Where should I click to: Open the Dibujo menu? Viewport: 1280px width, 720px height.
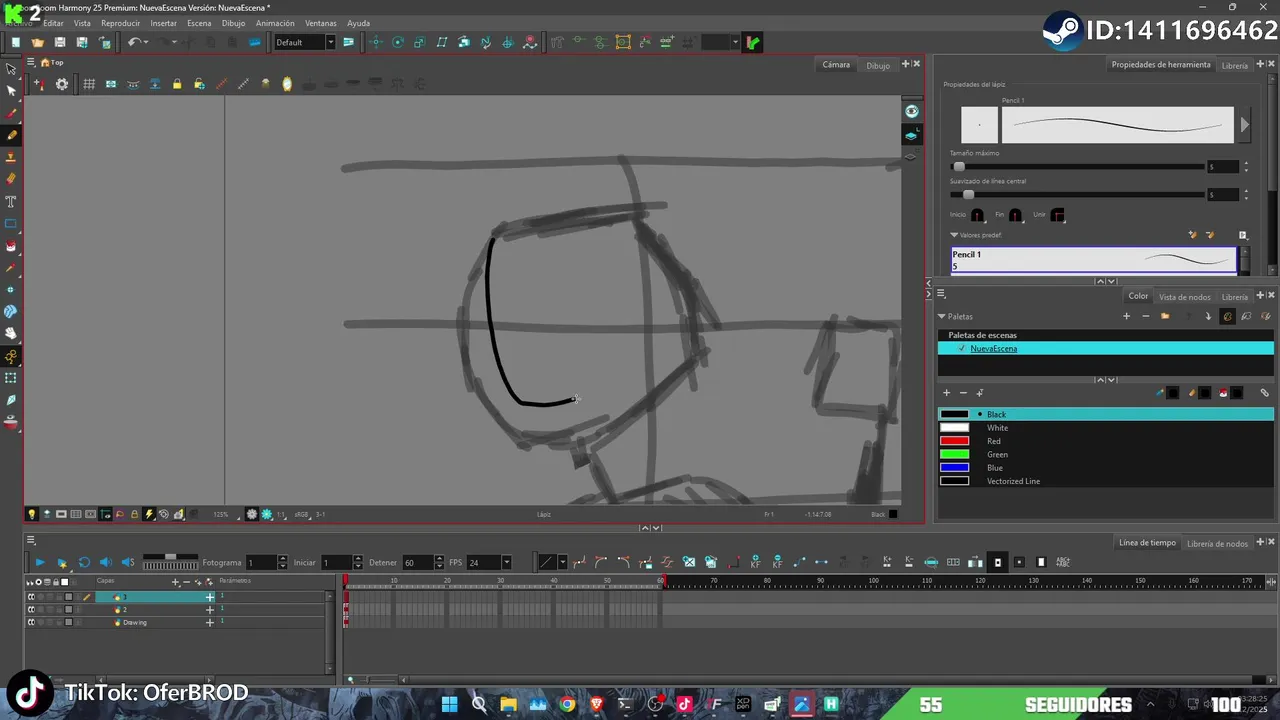[233, 23]
